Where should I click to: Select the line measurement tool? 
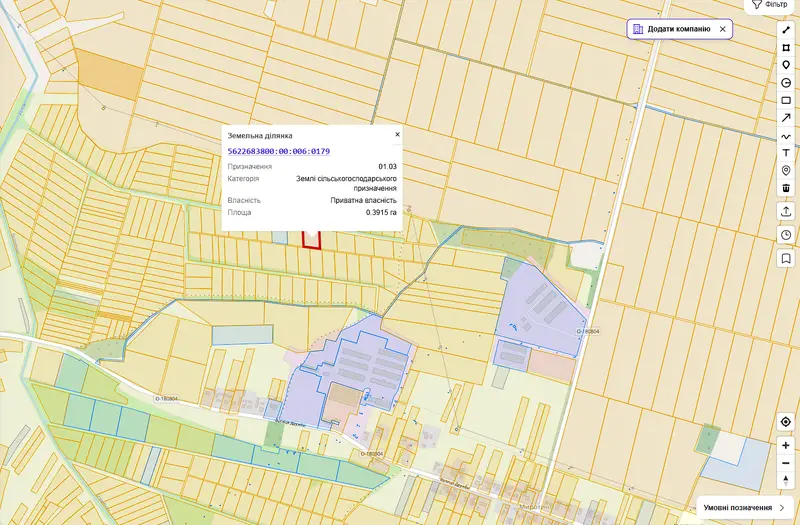point(786,30)
